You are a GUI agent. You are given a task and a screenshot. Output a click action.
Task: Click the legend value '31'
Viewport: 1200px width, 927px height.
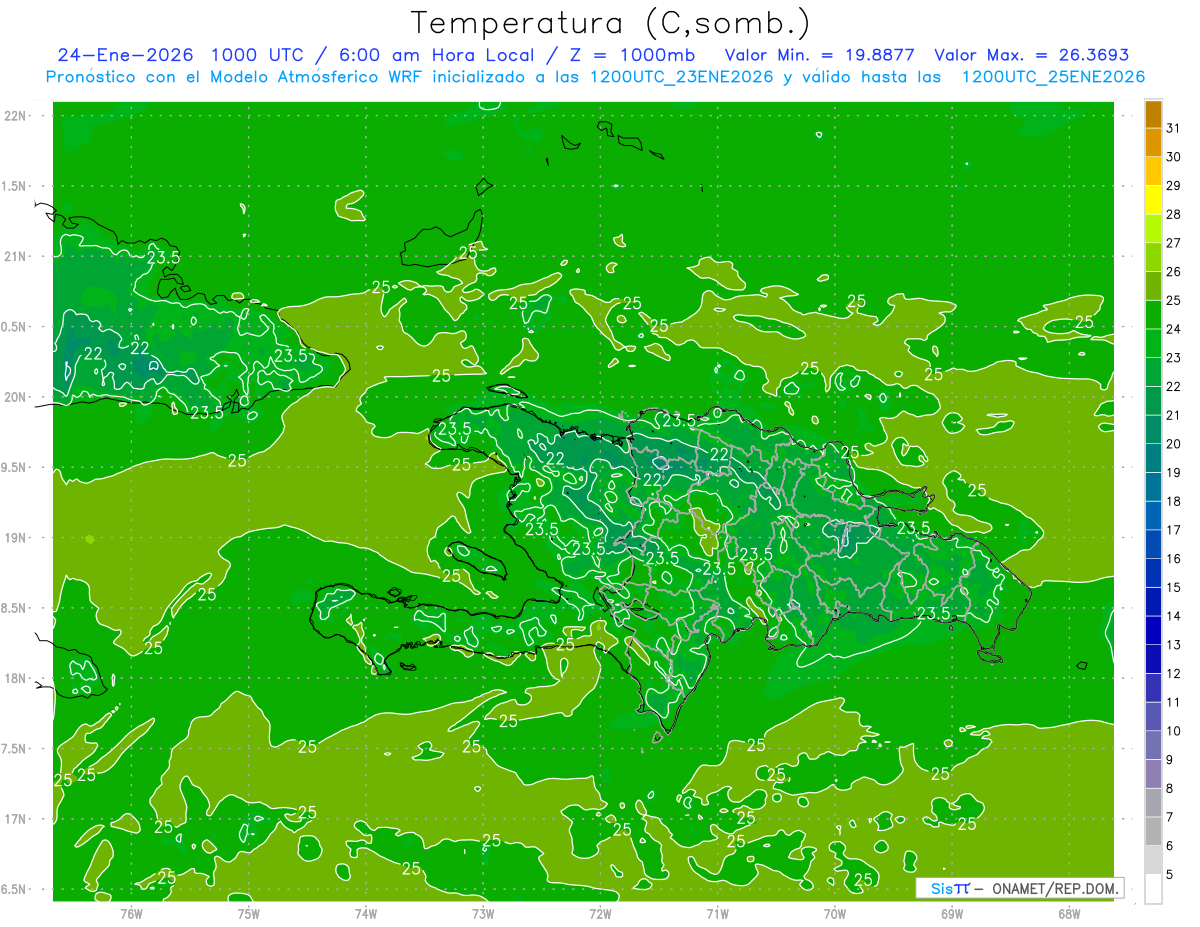pyautogui.click(x=1174, y=128)
